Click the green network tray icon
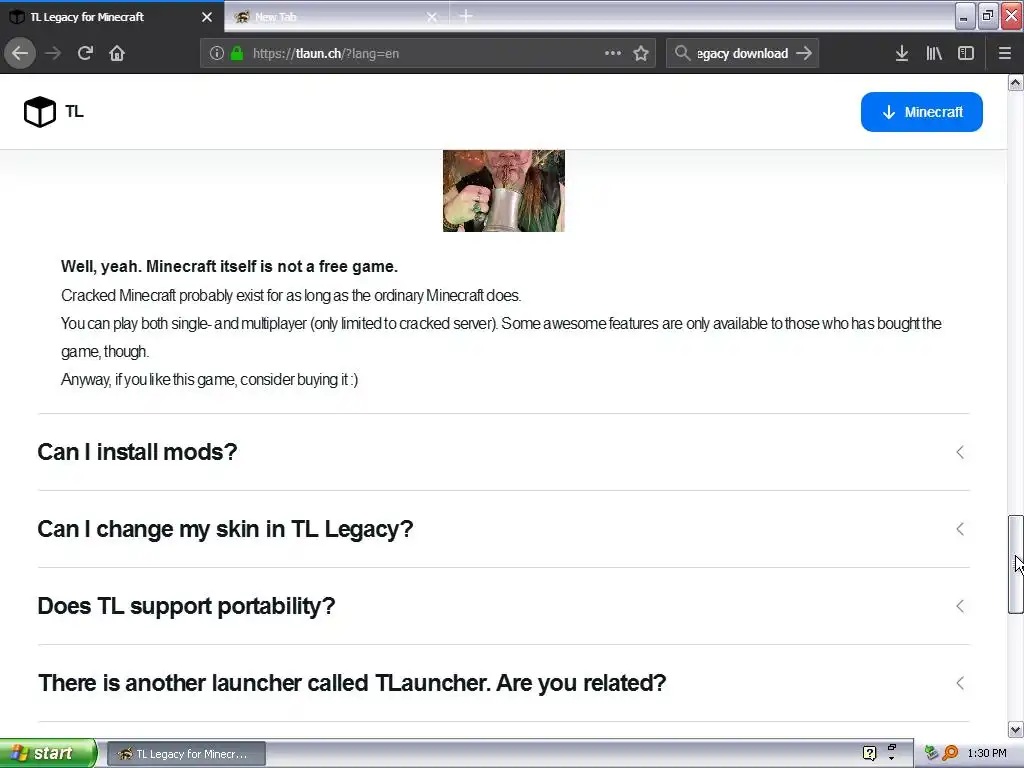Image resolution: width=1024 pixels, height=768 pixels. tap(931, 753)
